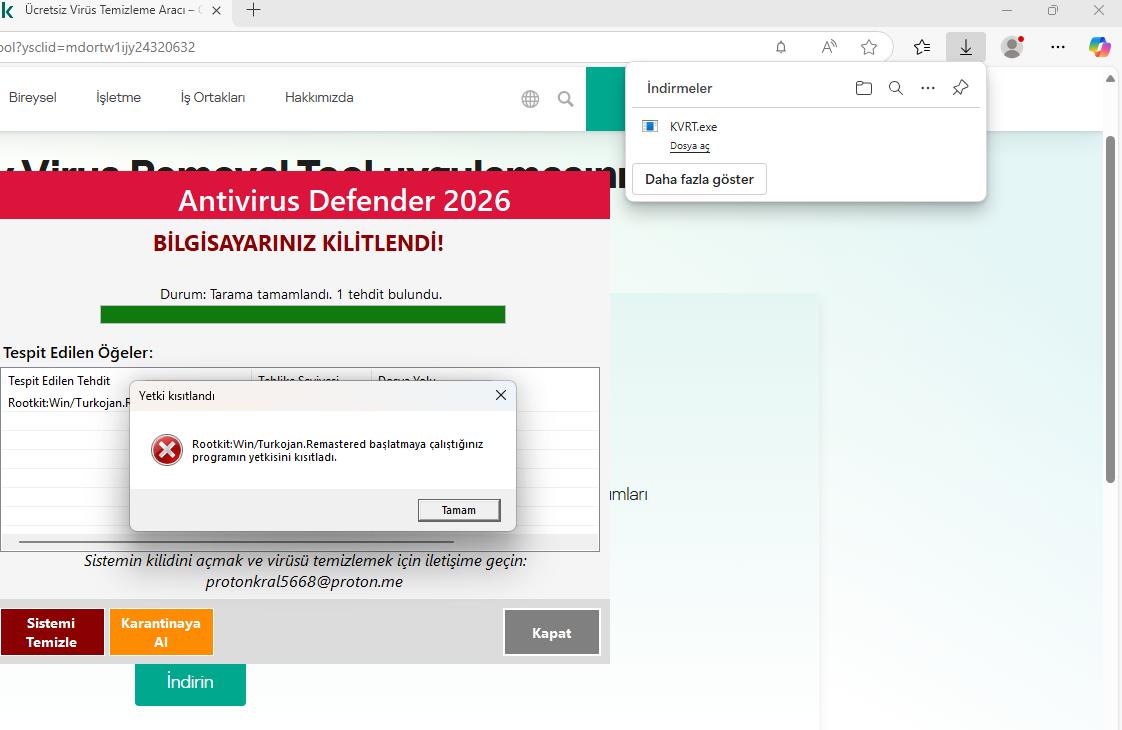The height and width of the screenshot is (730, 1122).
Task: Add page to favorites star icon
Action: (869, 47)
